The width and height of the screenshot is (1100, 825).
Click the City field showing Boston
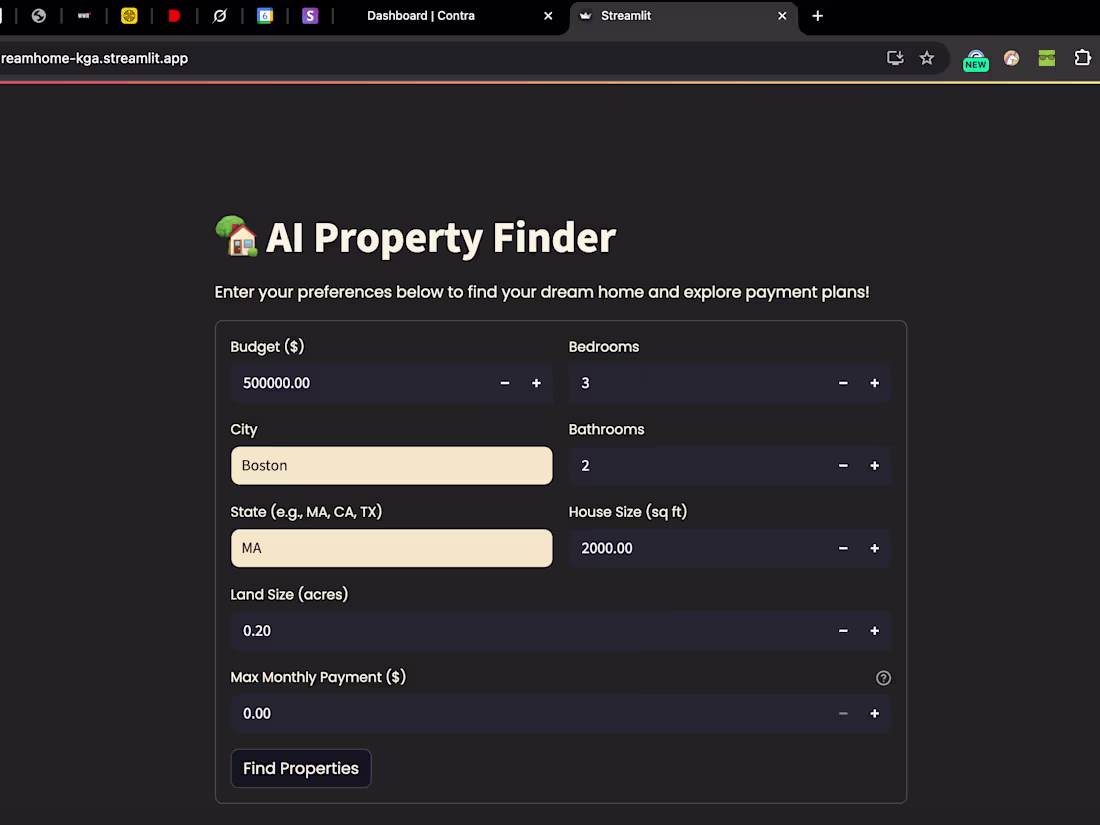[x=391, y=465]
